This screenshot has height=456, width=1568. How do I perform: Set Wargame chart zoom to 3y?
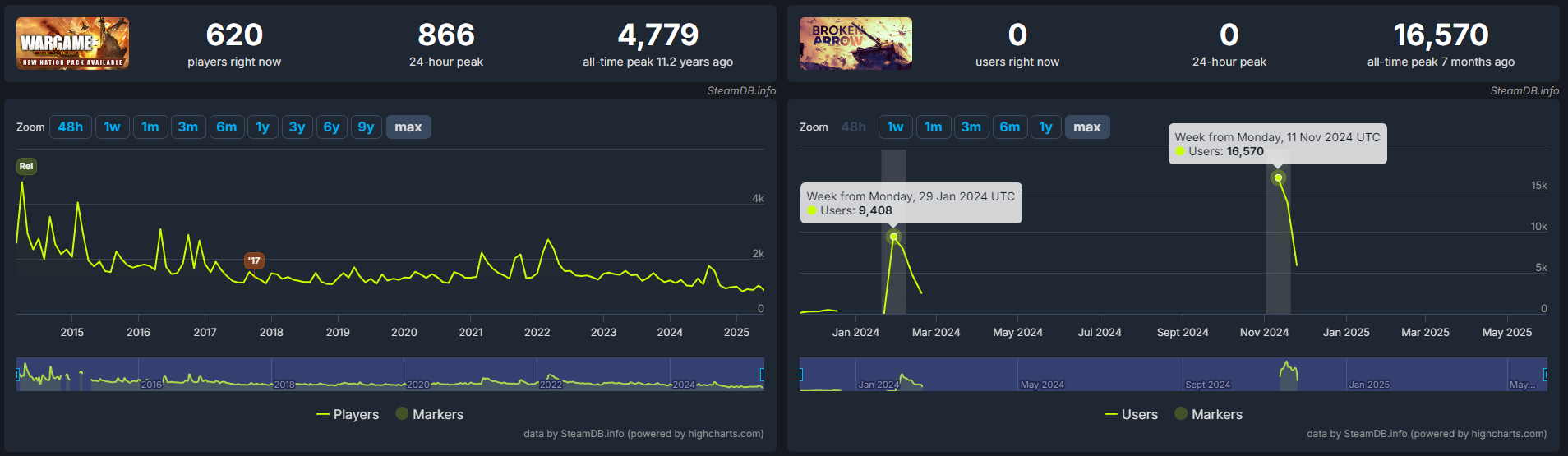297,127
